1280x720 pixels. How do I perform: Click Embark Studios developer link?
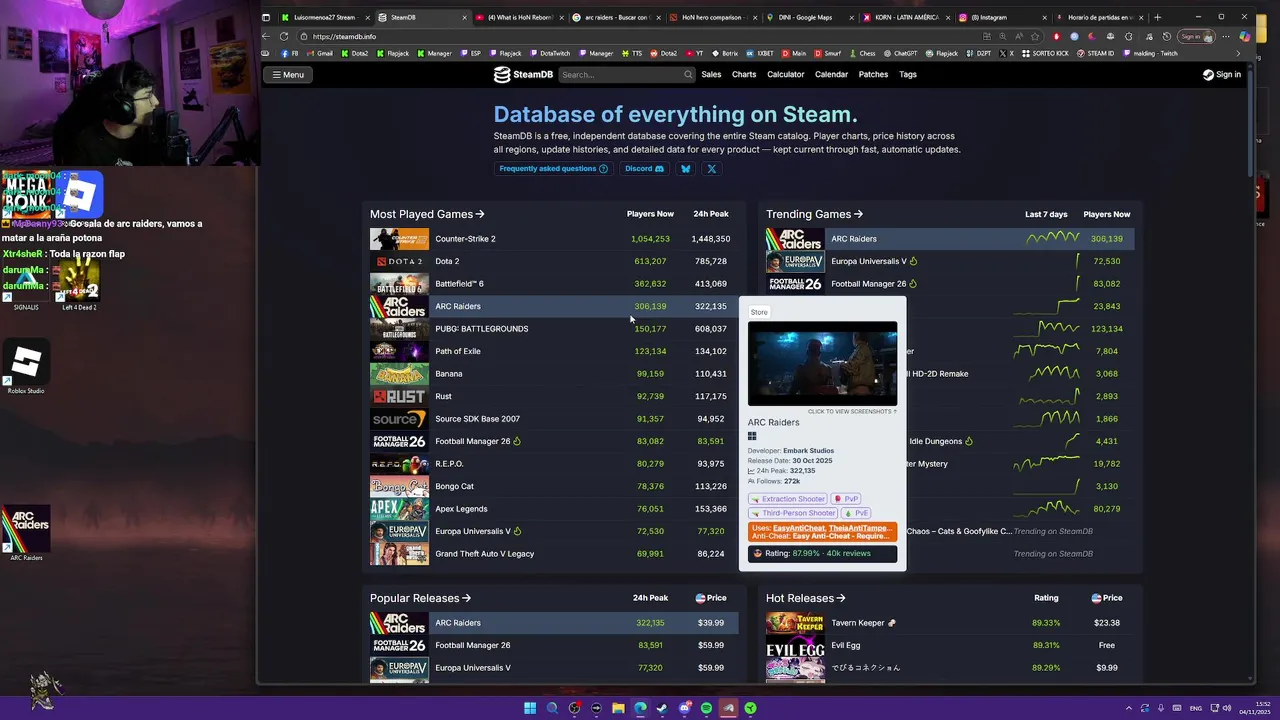pyautogui.click(x=808, y=451)
